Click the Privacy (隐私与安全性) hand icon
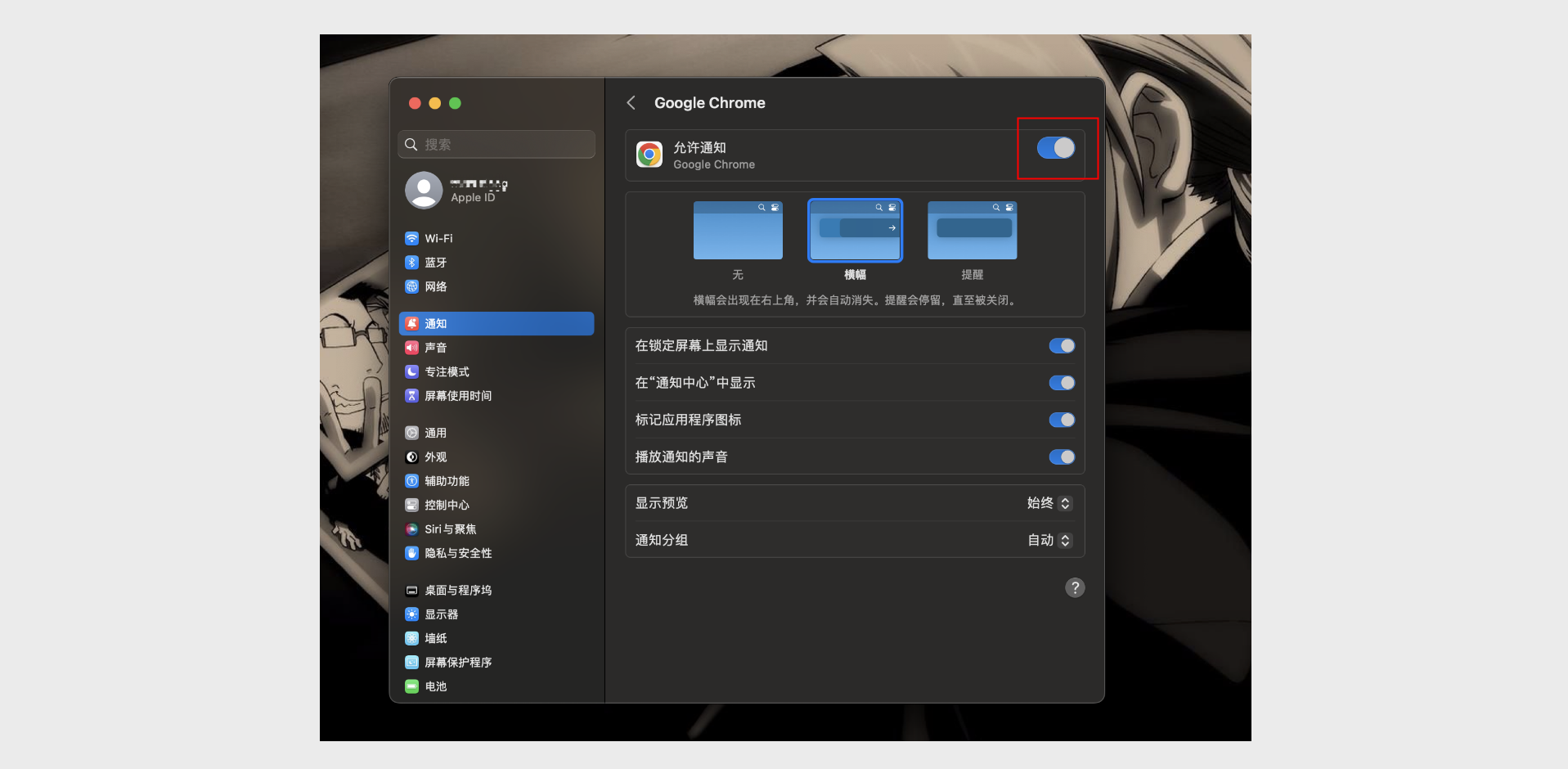 click(x=412, y=553)
